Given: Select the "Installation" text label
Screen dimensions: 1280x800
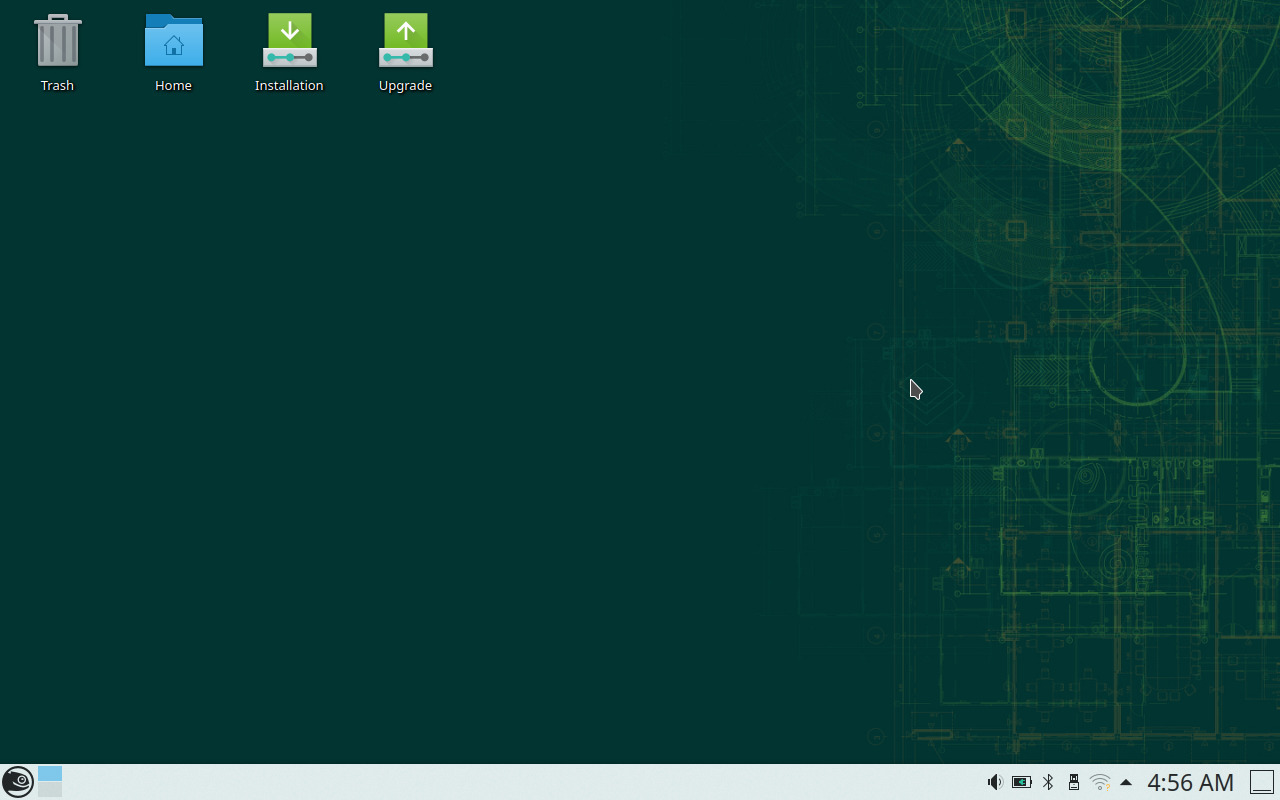Looking at the screenshot, I should [289, 86].
